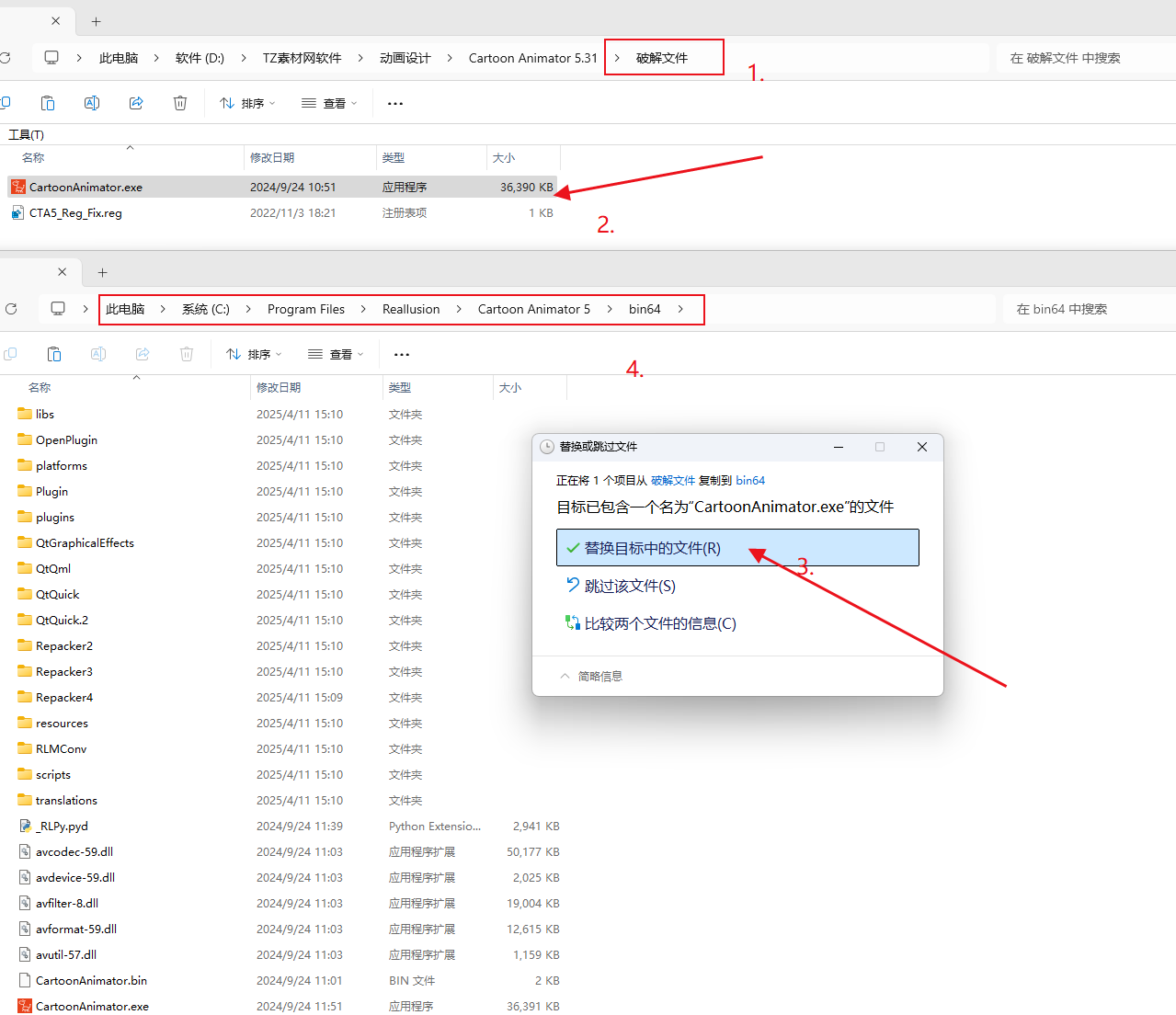Click the monitor icon in the bin64 address bar
1176x1015 pixels.
coord(58,309)
